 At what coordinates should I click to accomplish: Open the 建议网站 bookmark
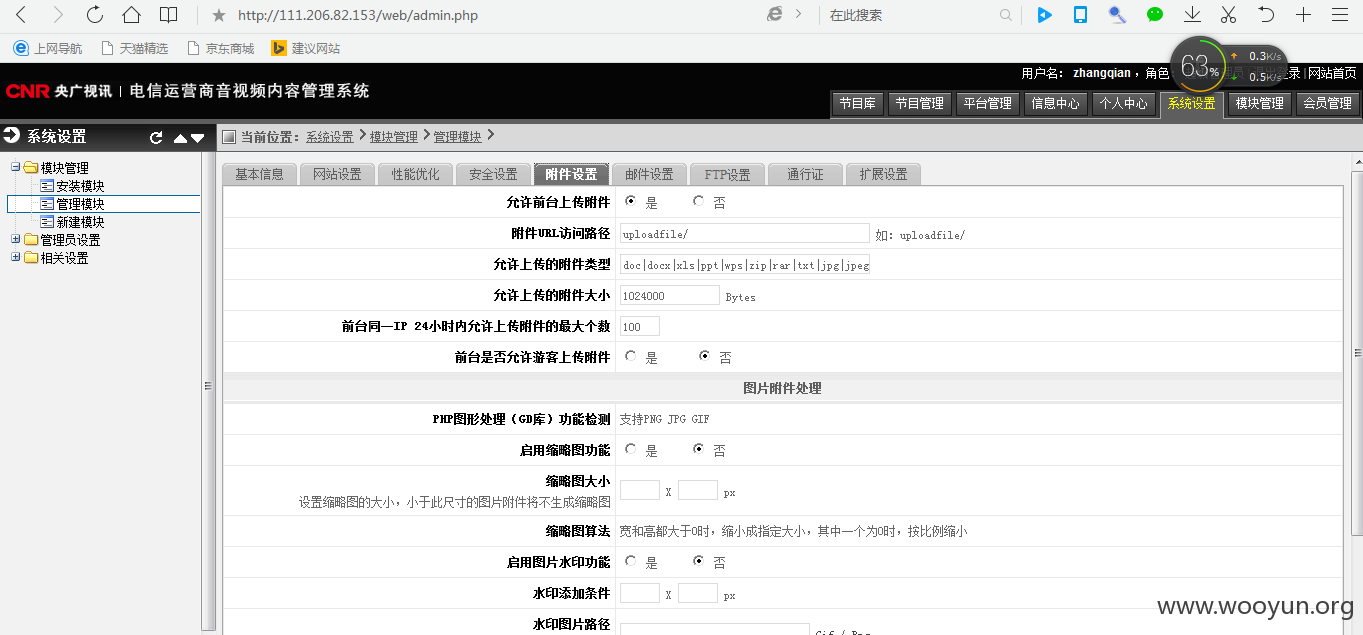[x=306, y=48]
